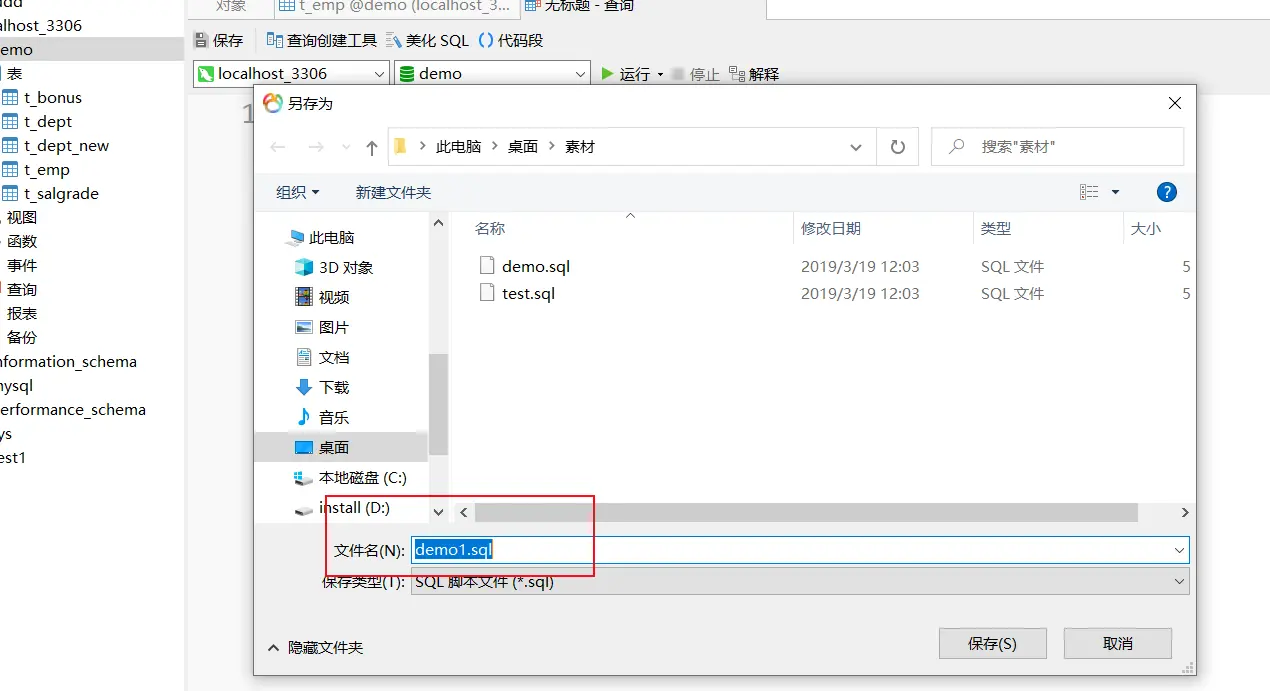Click the Explain query button
Image resolution: width=1270 pixels, height=691 pixels.
pos(754,74)
